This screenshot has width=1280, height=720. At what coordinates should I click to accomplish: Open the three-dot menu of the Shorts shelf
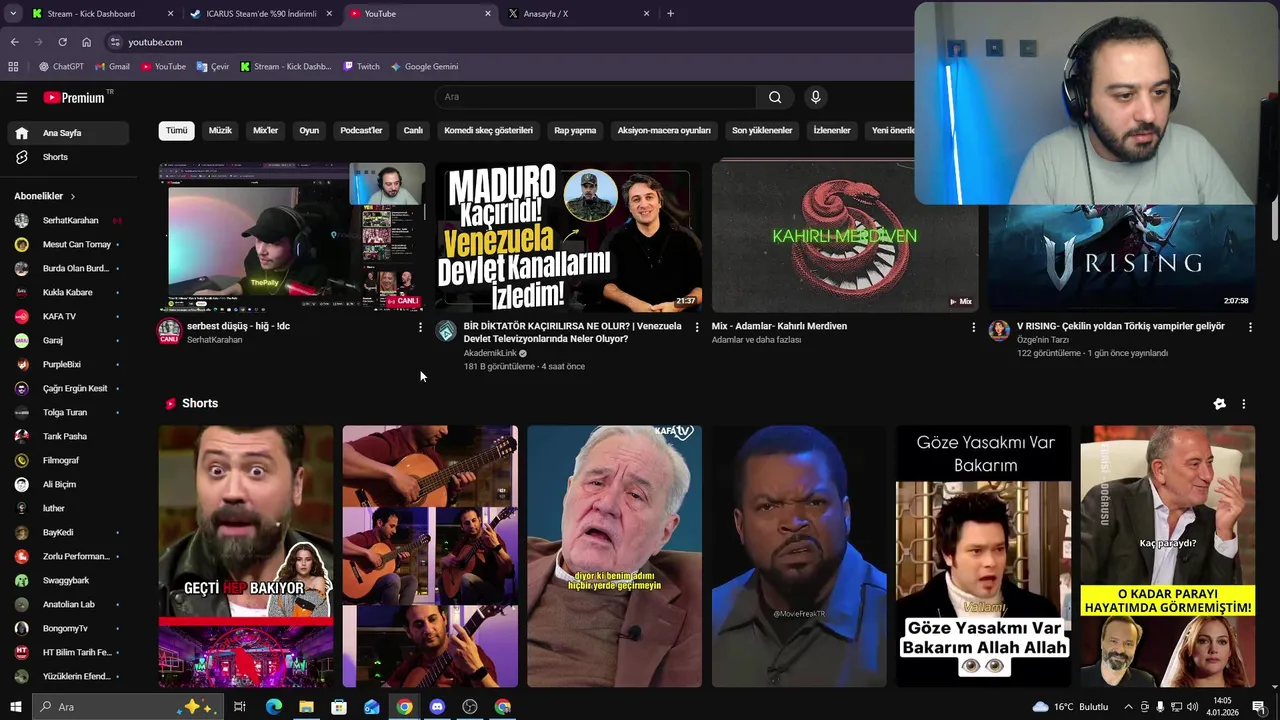click(x=1244, y=404)
